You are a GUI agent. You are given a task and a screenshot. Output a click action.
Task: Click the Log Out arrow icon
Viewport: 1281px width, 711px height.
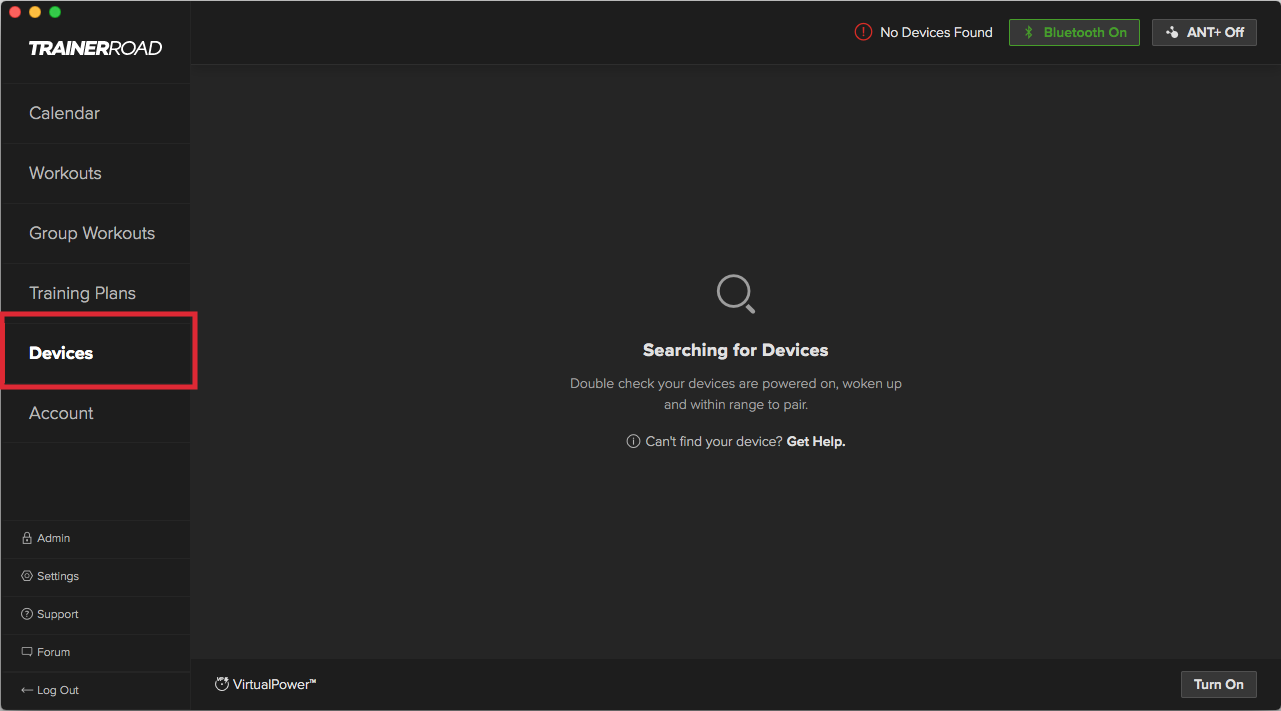point(27,690)
